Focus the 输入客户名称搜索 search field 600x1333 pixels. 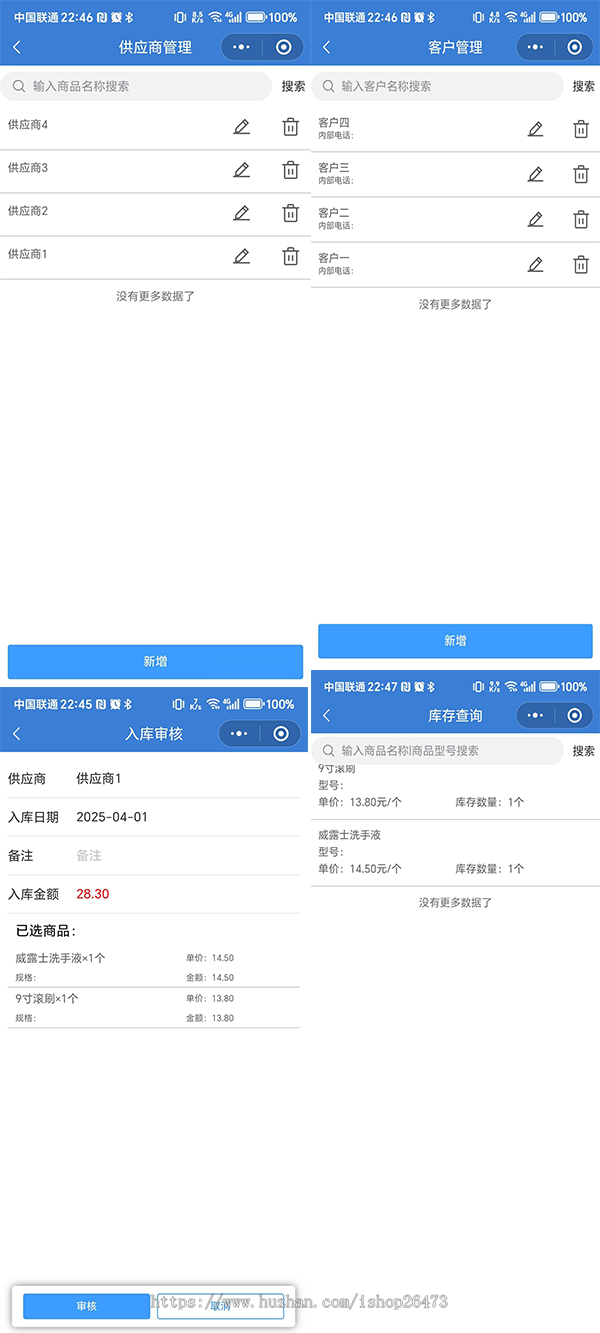pyautogui.click(x=437, y=86)
